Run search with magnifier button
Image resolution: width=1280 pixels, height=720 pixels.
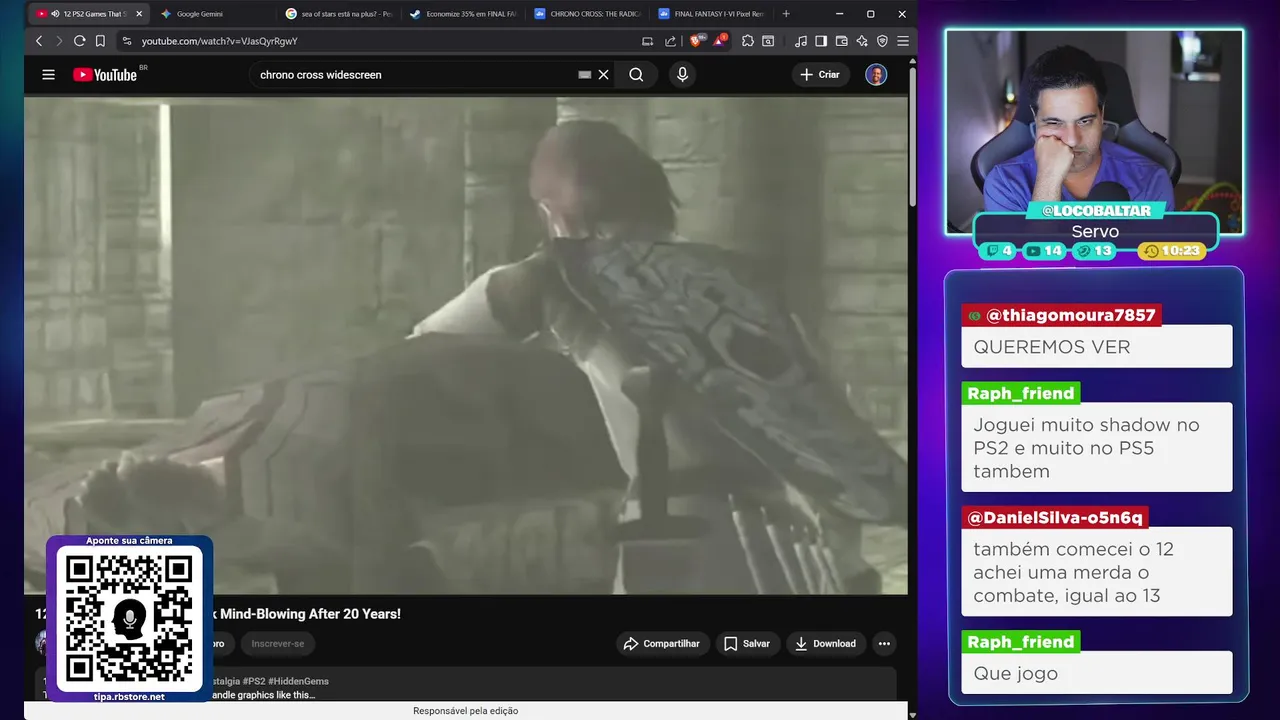click(636, 75)
